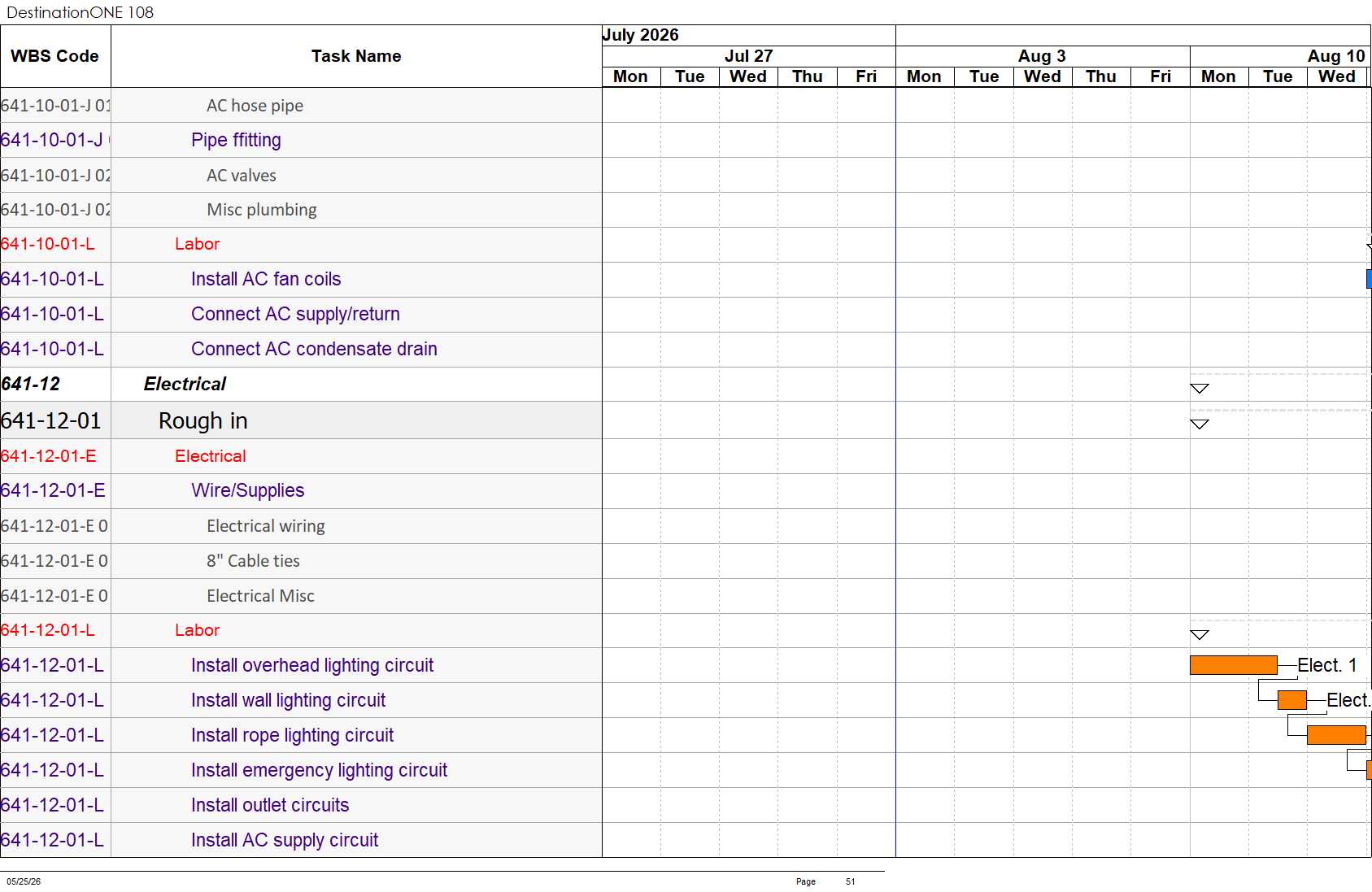Image resolution: width=1372 pixels, height=892 pixels.
Task: Click WBS code 641-12
Action: tap(31, 384)
